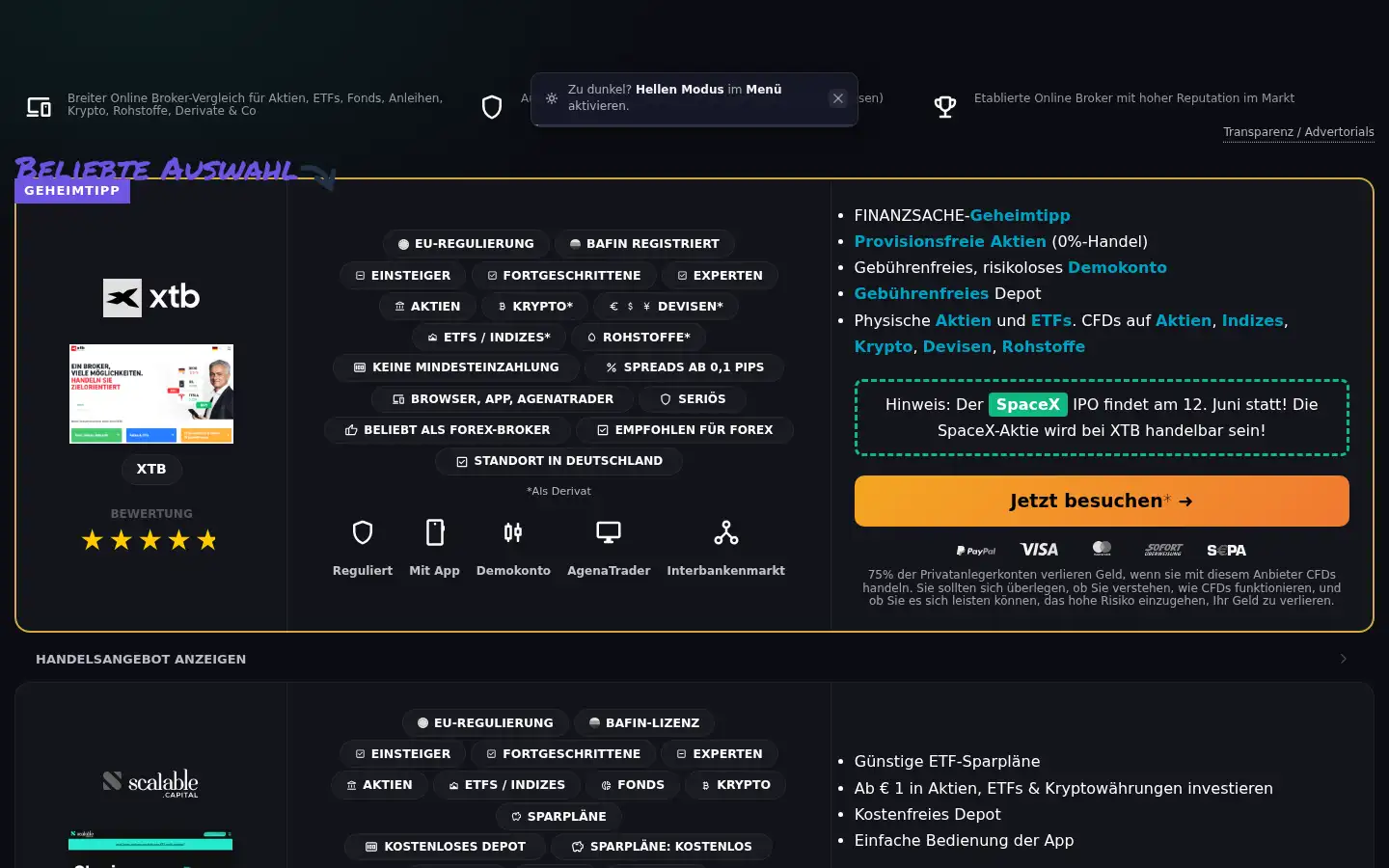This screenshot has width=1389, height=868.
Task: Click the Keine Mindesteinzahlung tag
Action: pos(456,367)
